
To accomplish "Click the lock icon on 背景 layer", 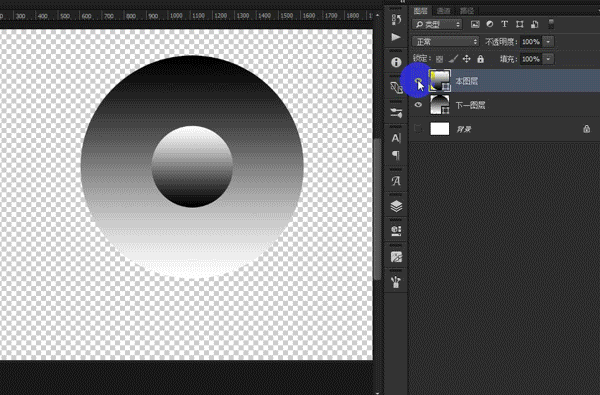I will (586, 129).
